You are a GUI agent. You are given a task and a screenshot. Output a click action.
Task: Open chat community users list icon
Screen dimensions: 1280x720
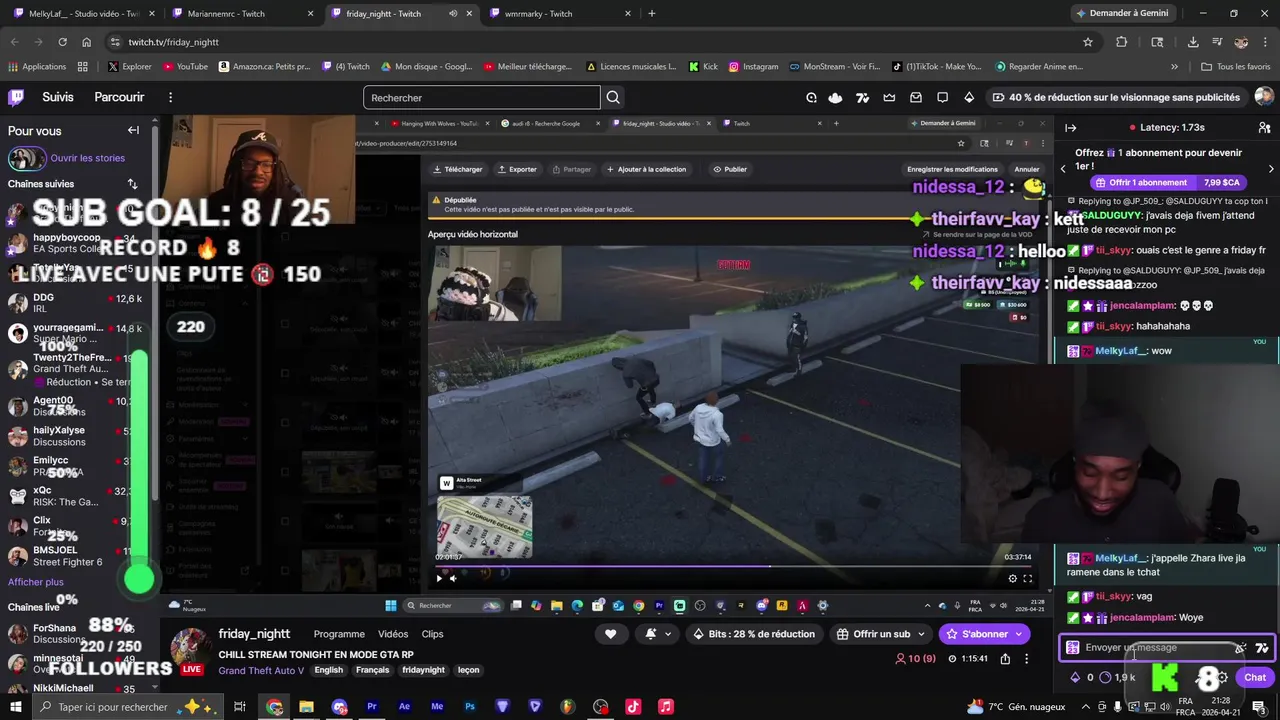(1264, 128)
